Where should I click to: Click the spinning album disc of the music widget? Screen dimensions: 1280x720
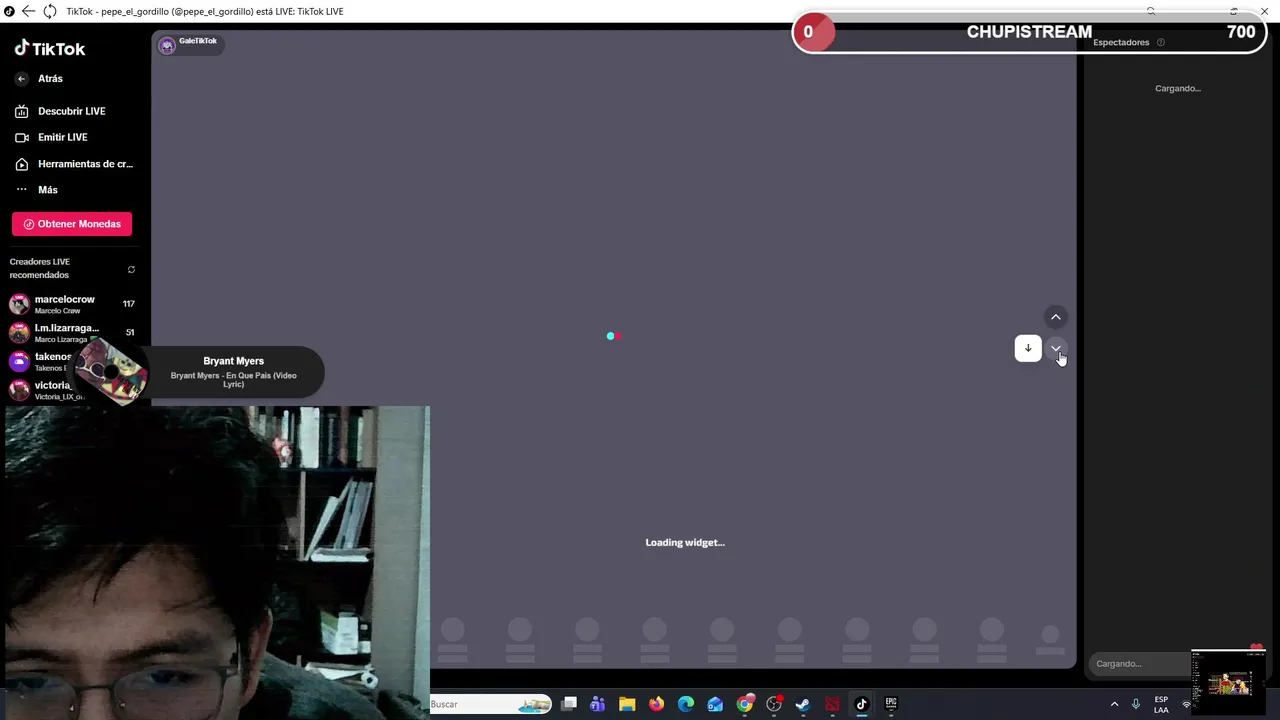click(x=111, y=372)
